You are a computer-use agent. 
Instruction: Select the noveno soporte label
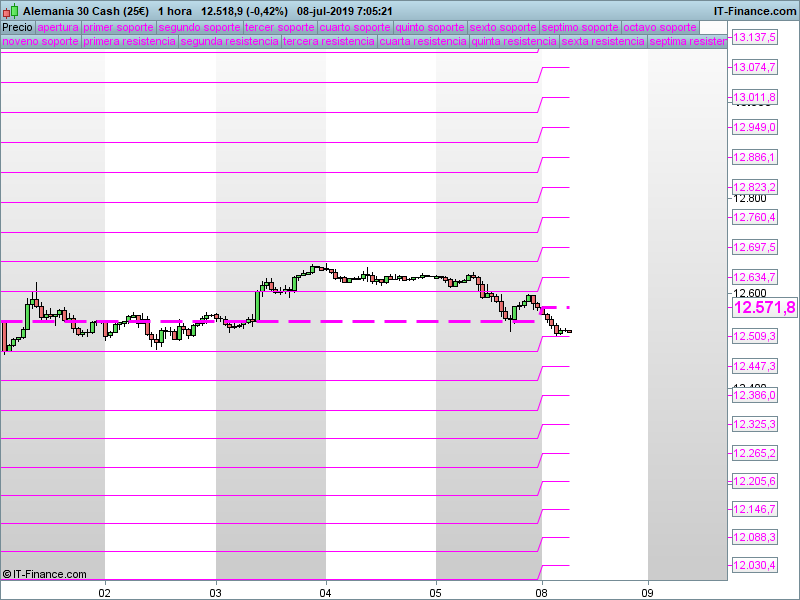(x=40, y=42)
